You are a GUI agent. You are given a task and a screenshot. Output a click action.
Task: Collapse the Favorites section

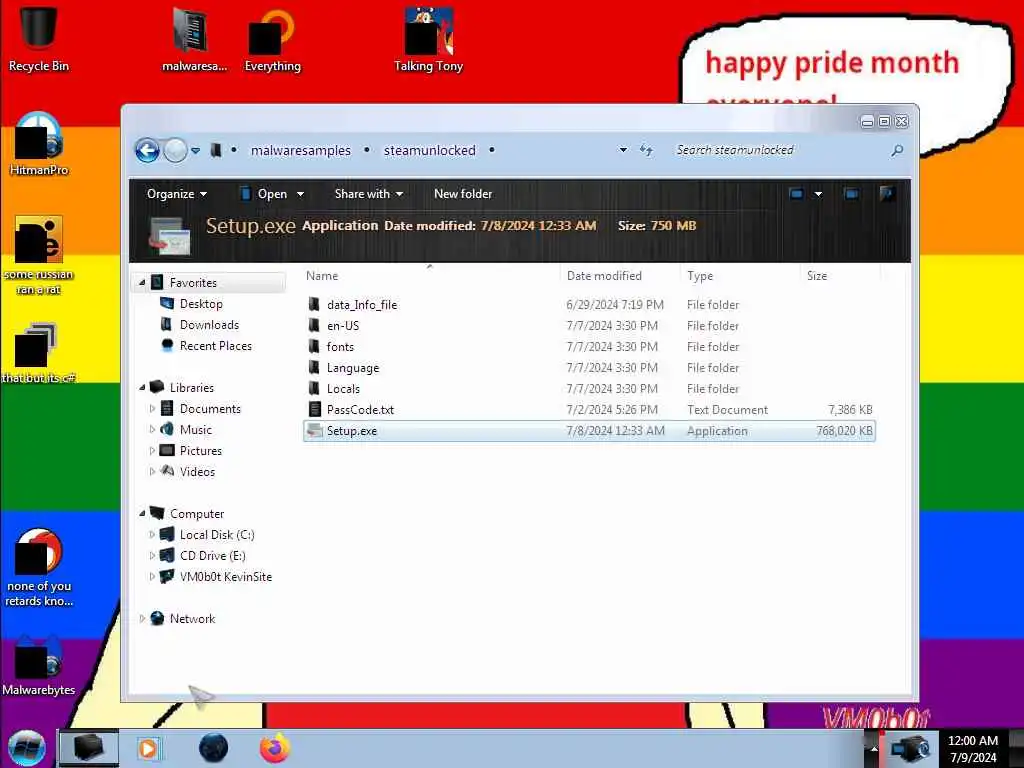click(x=142, y=283)
